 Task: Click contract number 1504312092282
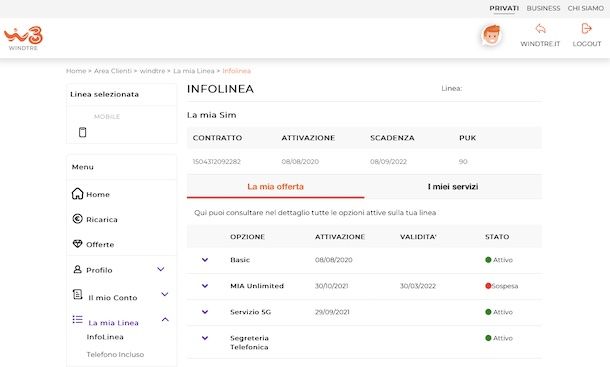(217, 162)
